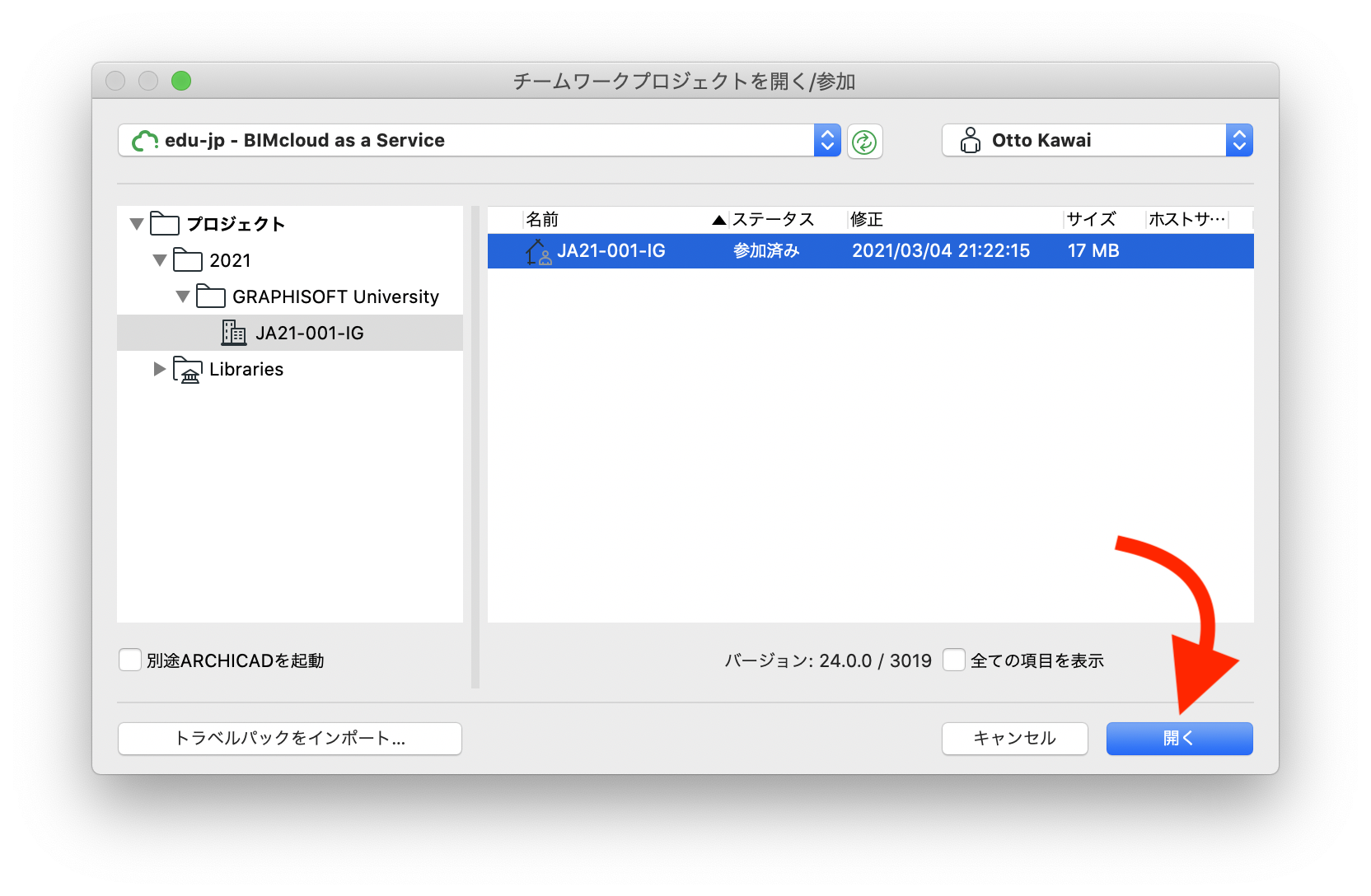Viewport: 1371px width, 896px height.
Task: Click the building project icon for JA21-001-IG in tree
Action: tap(234, 333)
